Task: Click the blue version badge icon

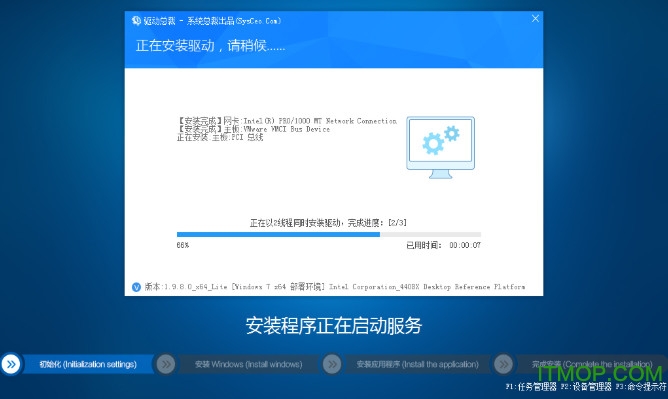Action: click(136, 287)
